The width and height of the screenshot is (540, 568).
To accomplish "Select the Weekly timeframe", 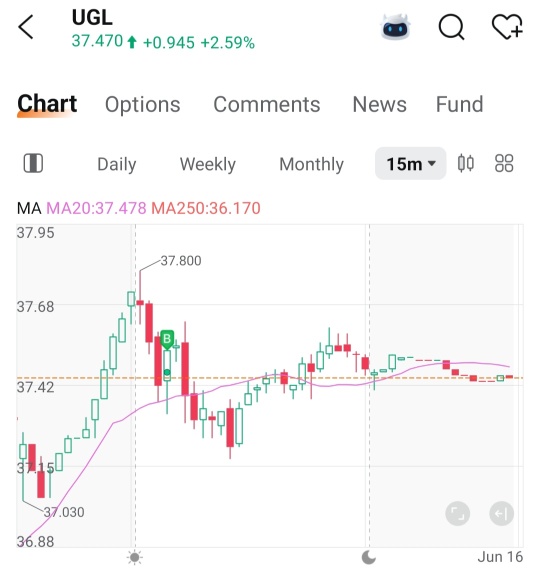I will [208, 164].
